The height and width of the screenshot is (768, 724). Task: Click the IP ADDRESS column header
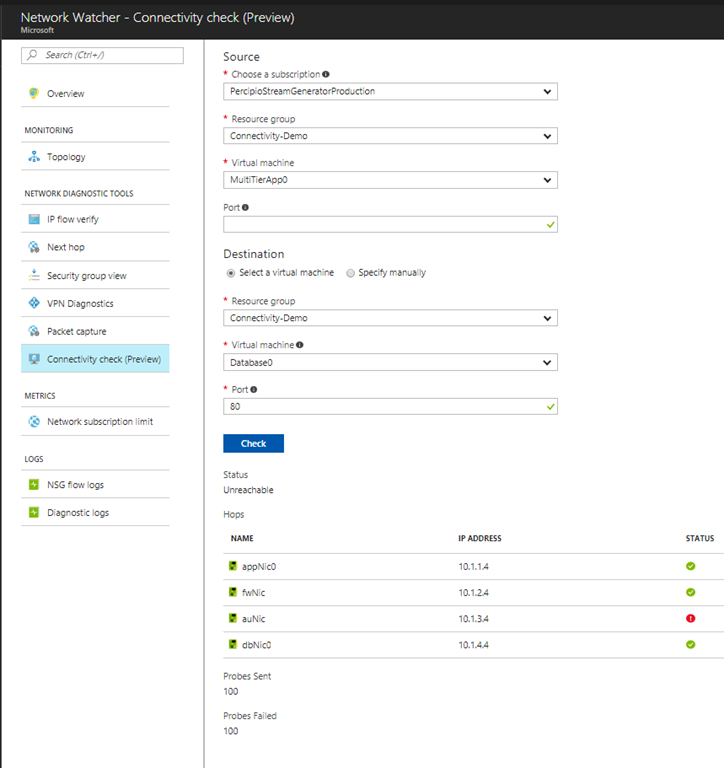480,538
